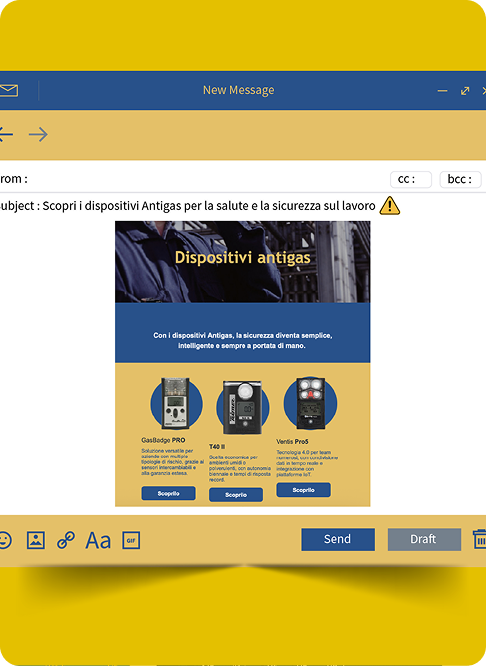Image resolution: width=486 pixels, height=666 pixels.
Task: Minimize the New Message window
Action: [442, 90]
